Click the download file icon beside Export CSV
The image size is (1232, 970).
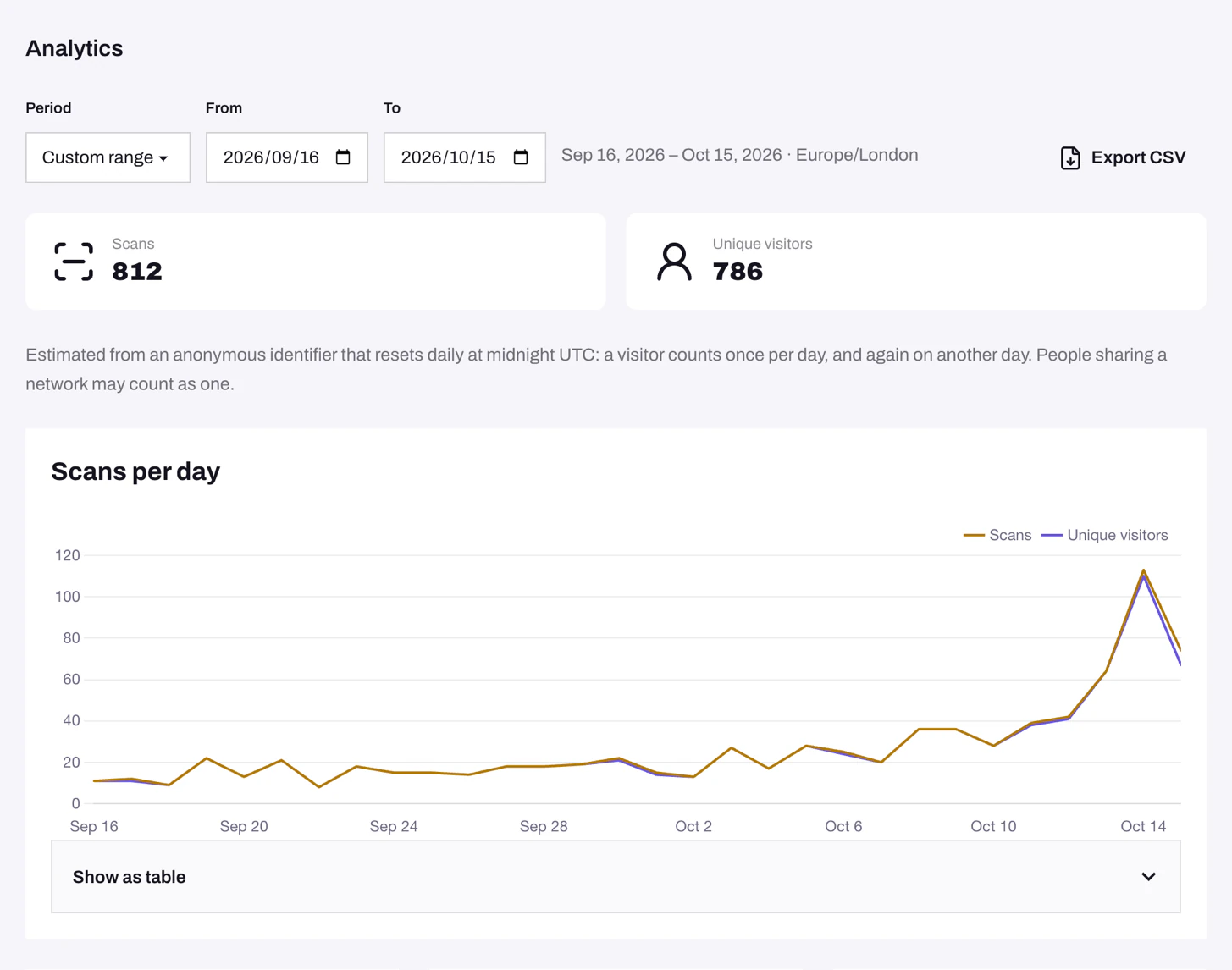[1070, 158]
